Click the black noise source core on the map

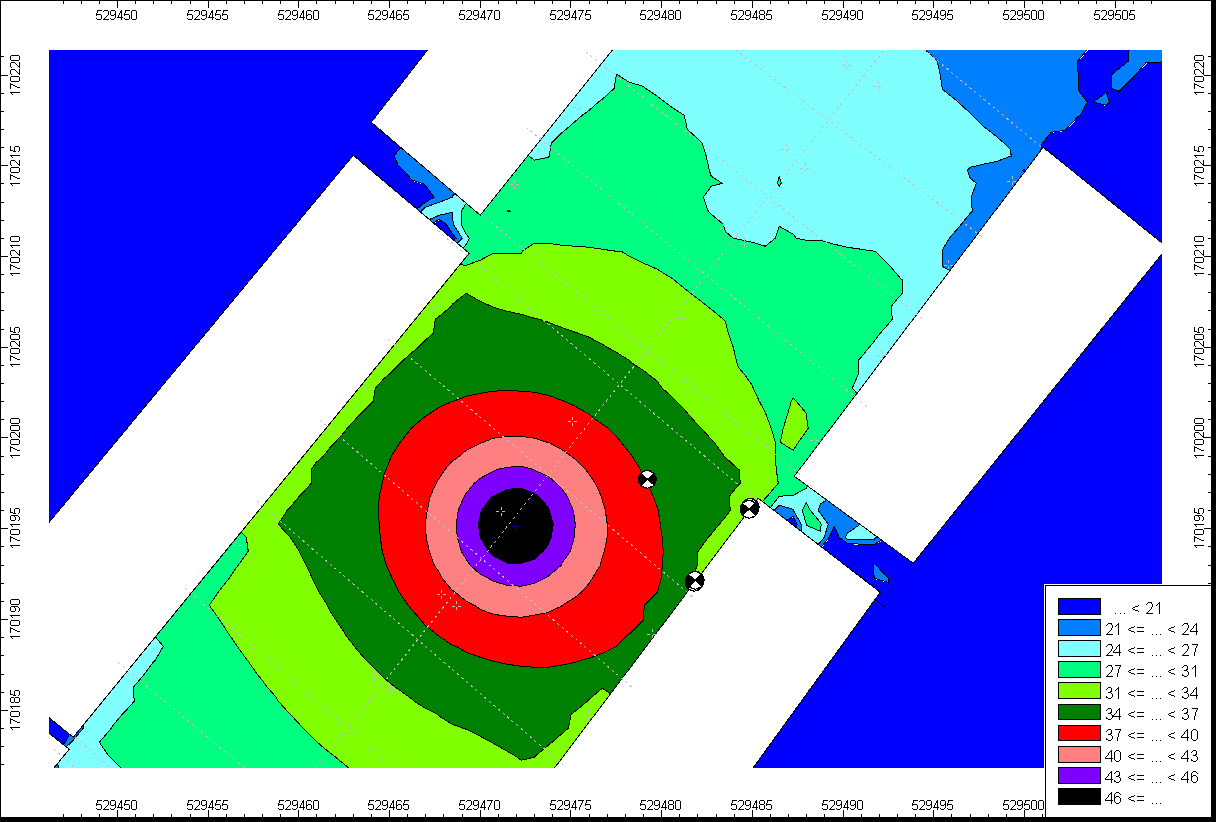[x=516, y=525]
